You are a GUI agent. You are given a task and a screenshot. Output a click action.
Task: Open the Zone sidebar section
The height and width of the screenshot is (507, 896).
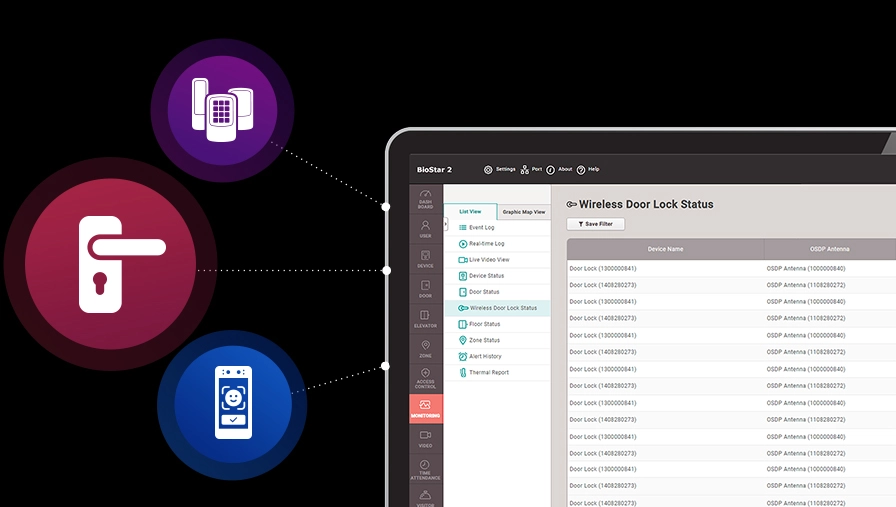pos(425,348)
